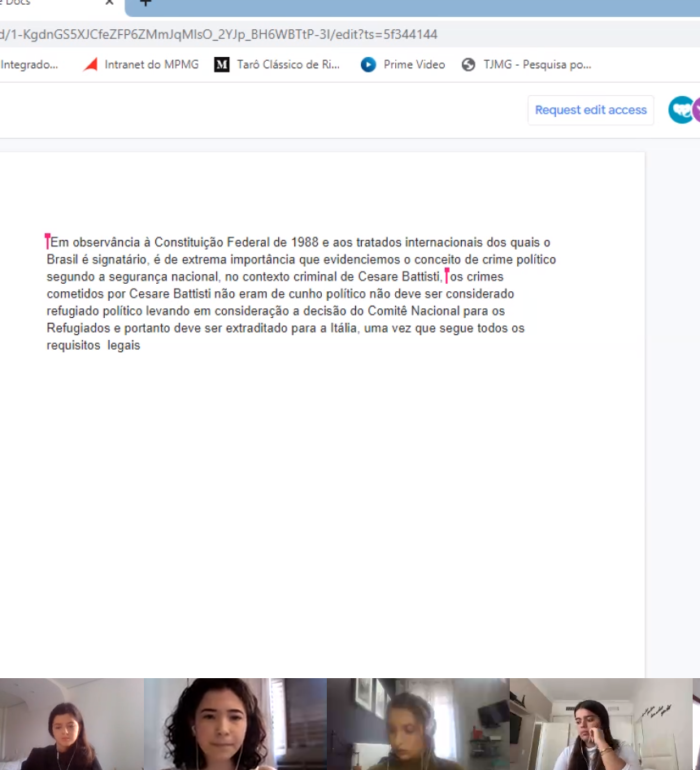Close the Docs browser tab
This screenshot has height=770, width=700.
(109, 3)
